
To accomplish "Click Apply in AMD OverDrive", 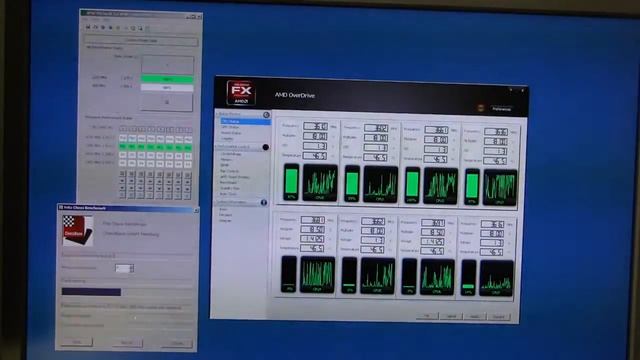I will [475, 317].
